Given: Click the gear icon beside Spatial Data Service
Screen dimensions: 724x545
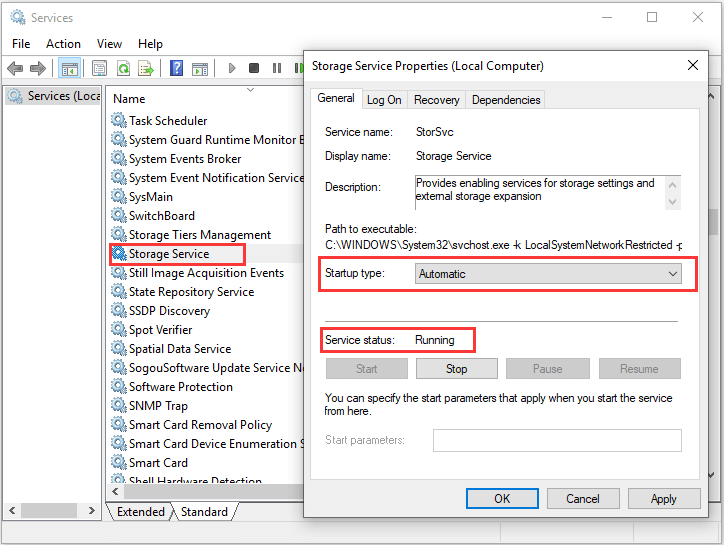Looking at the screenshot, I should 119,348.
